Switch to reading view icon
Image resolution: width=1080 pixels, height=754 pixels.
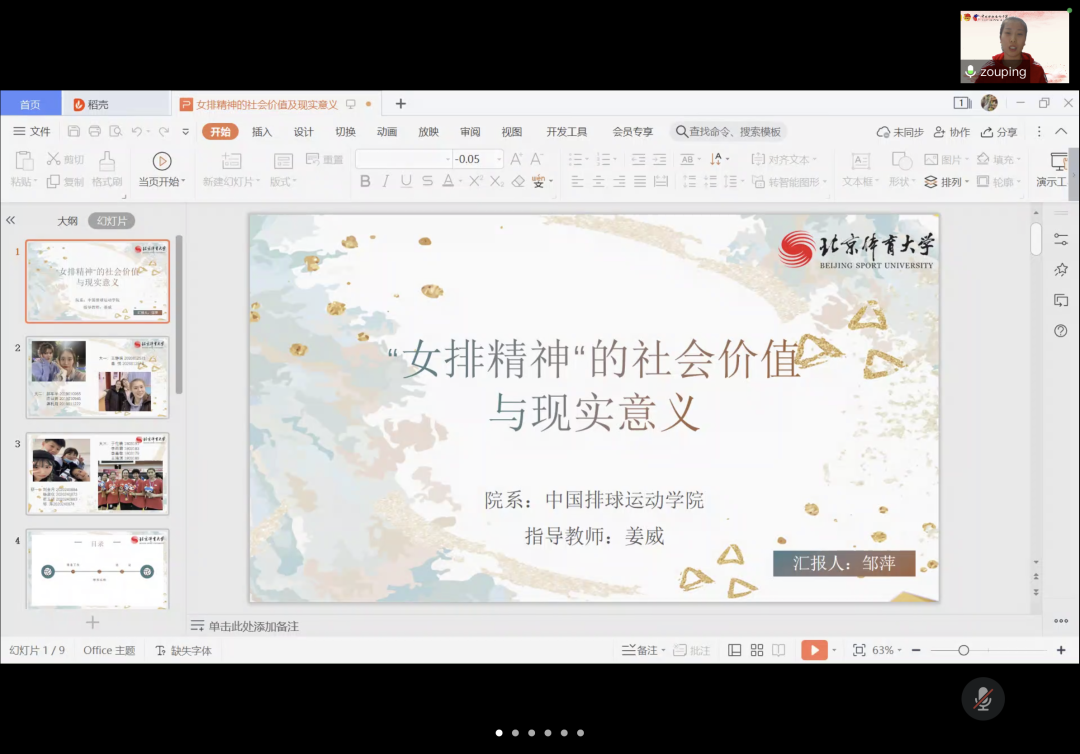tap(778, 650)
